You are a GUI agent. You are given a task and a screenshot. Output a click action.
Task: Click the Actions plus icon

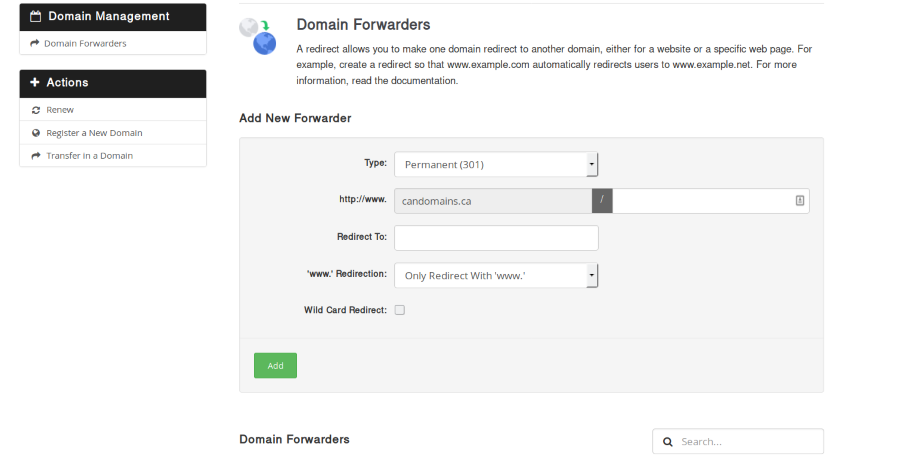35,83
